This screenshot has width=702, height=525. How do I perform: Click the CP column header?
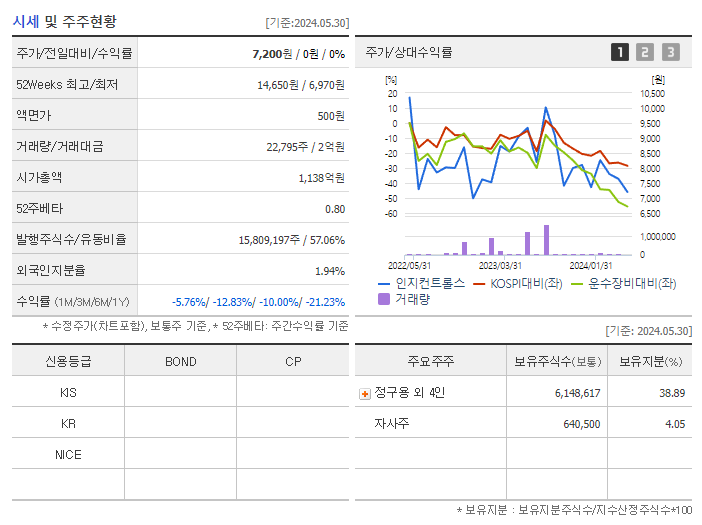[x=293, y=361]
